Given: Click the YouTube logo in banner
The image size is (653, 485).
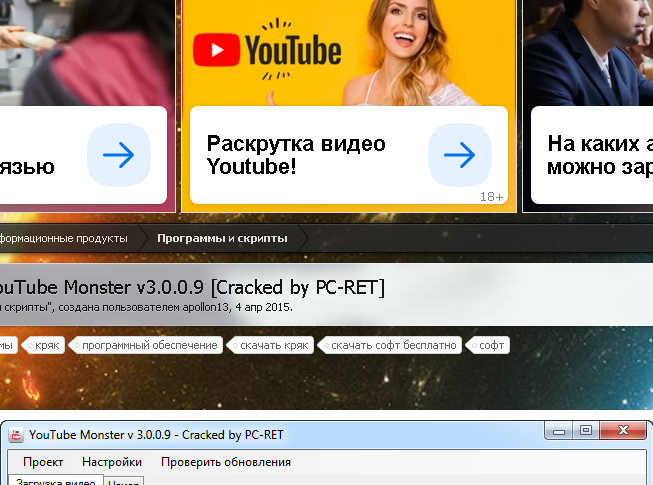Looking at the screenshot, I should (x=266, y=50).
